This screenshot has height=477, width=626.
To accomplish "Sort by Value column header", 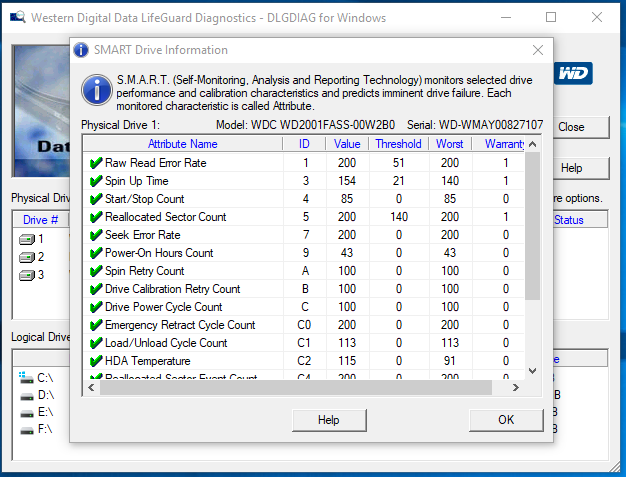I will (347, 144).
